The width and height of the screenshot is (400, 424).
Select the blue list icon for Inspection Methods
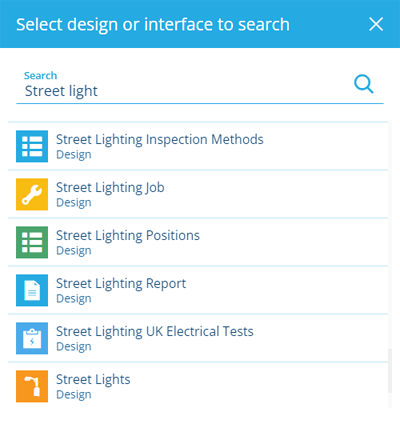[x=32, y=146]
